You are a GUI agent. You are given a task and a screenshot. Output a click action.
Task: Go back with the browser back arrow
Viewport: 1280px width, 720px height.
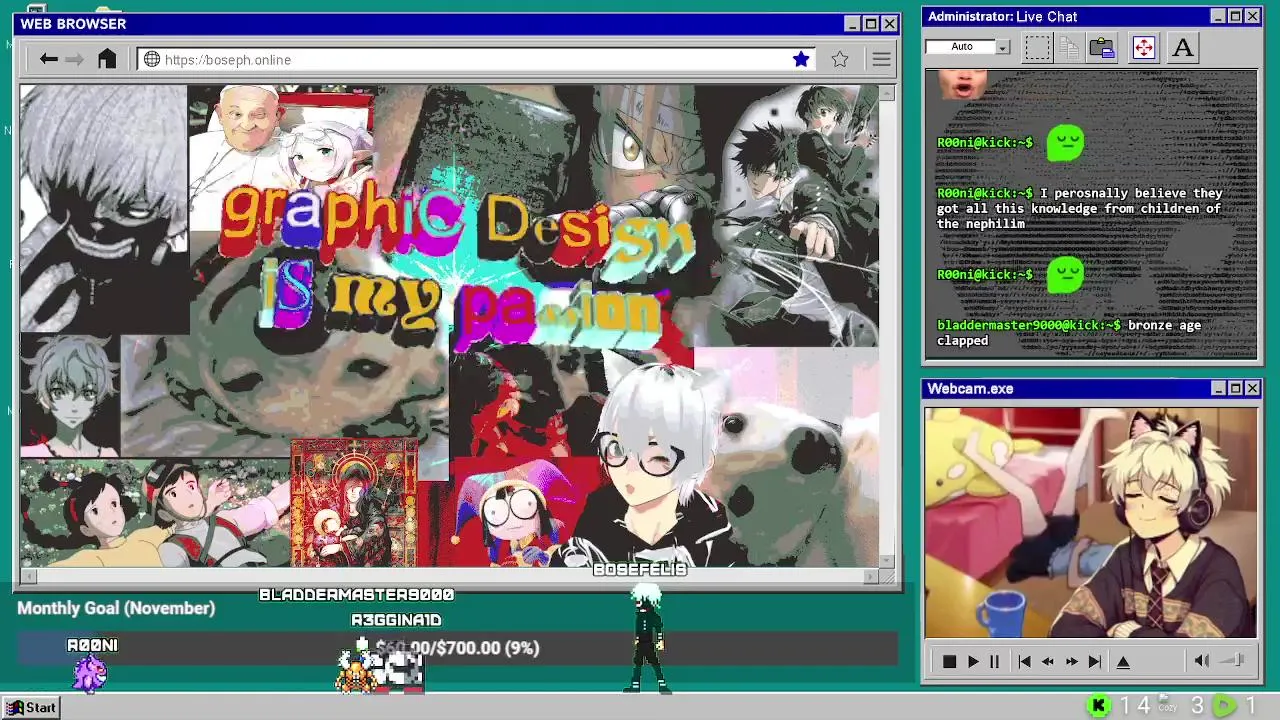coord(48,59)
